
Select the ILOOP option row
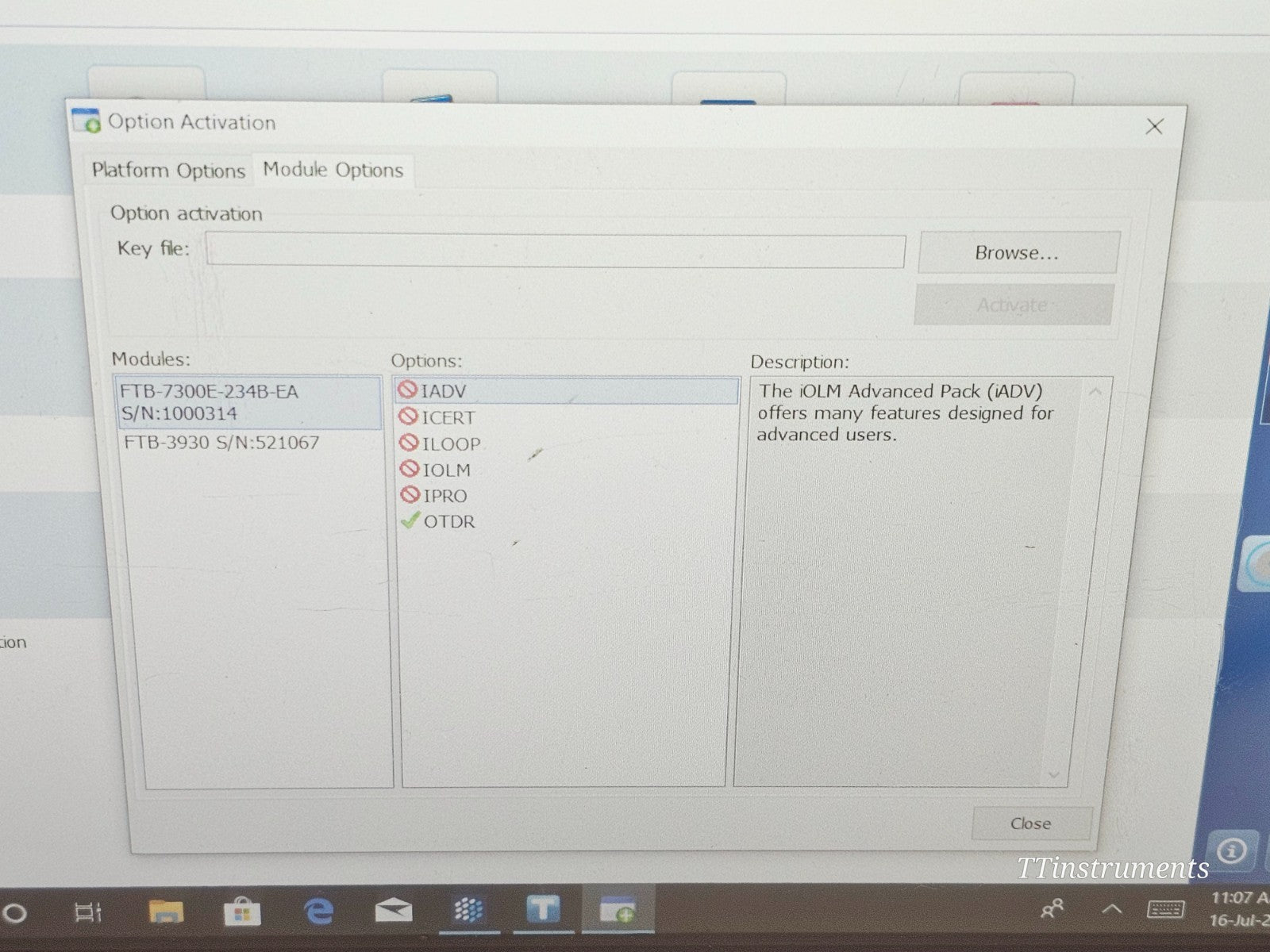(x=567, y=443)
